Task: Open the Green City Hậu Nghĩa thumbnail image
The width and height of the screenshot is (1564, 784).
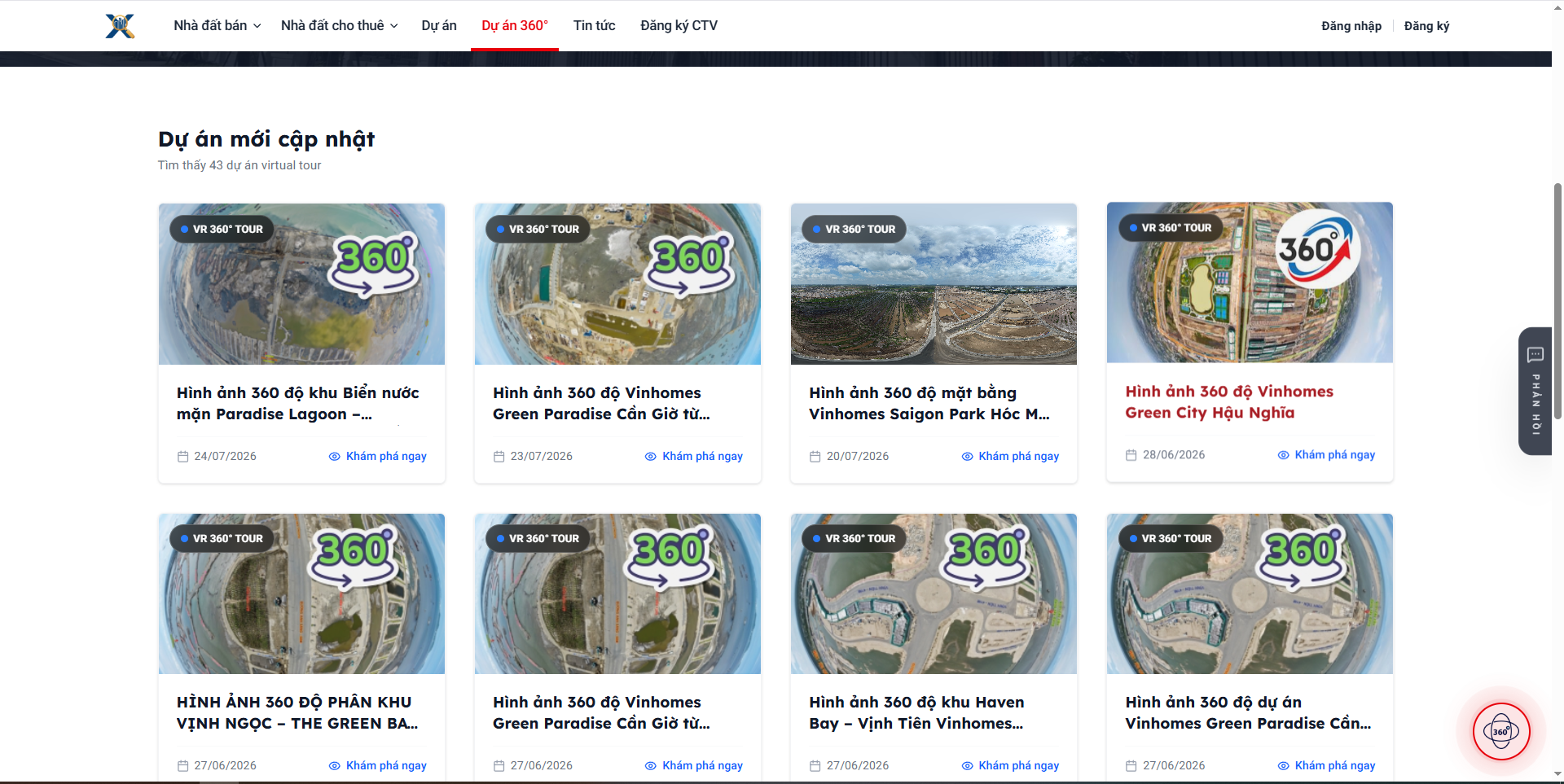Action: [1250, 283]
